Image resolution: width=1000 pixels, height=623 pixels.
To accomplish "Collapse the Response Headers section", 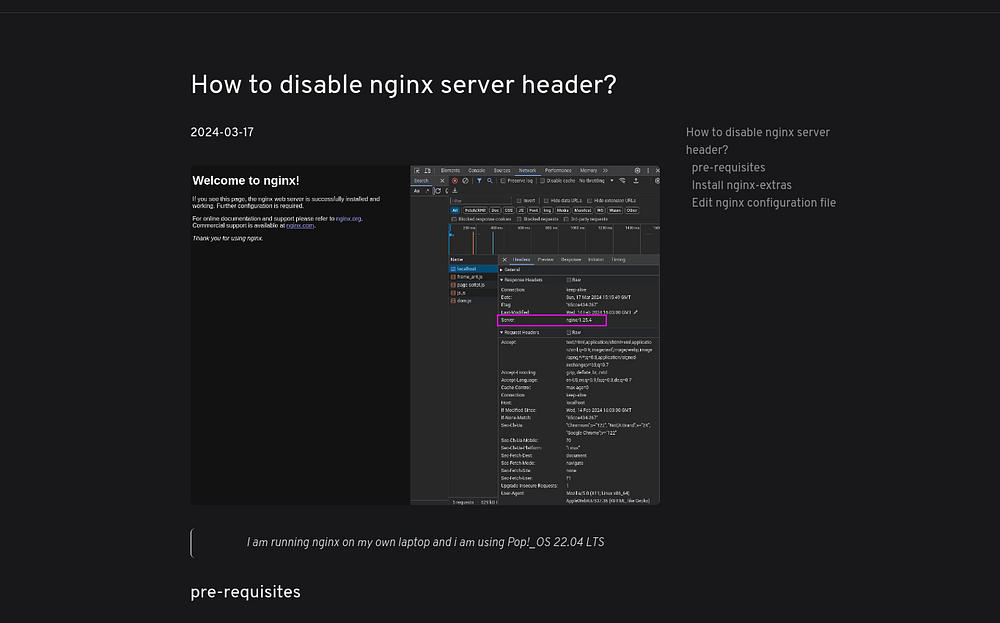I will click(501, 280).
